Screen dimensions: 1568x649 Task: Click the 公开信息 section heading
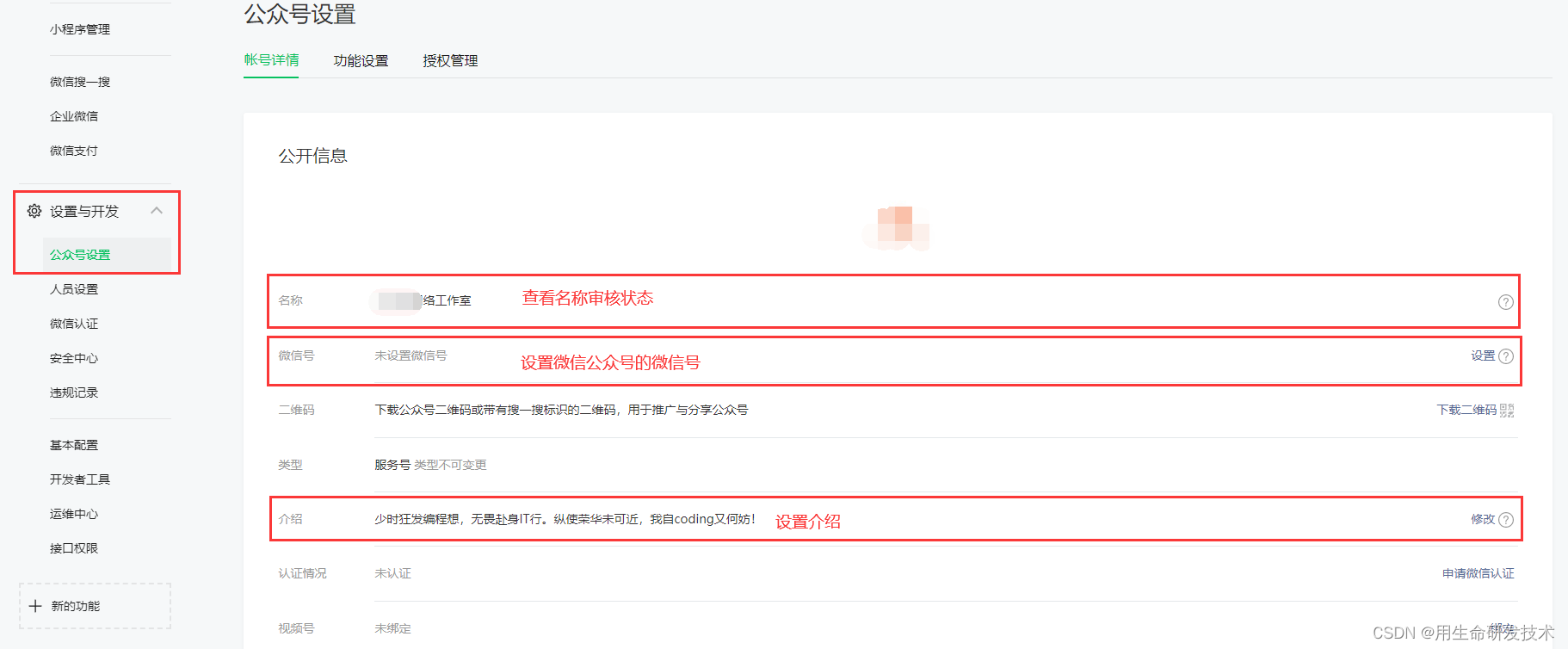pos(312,156)
